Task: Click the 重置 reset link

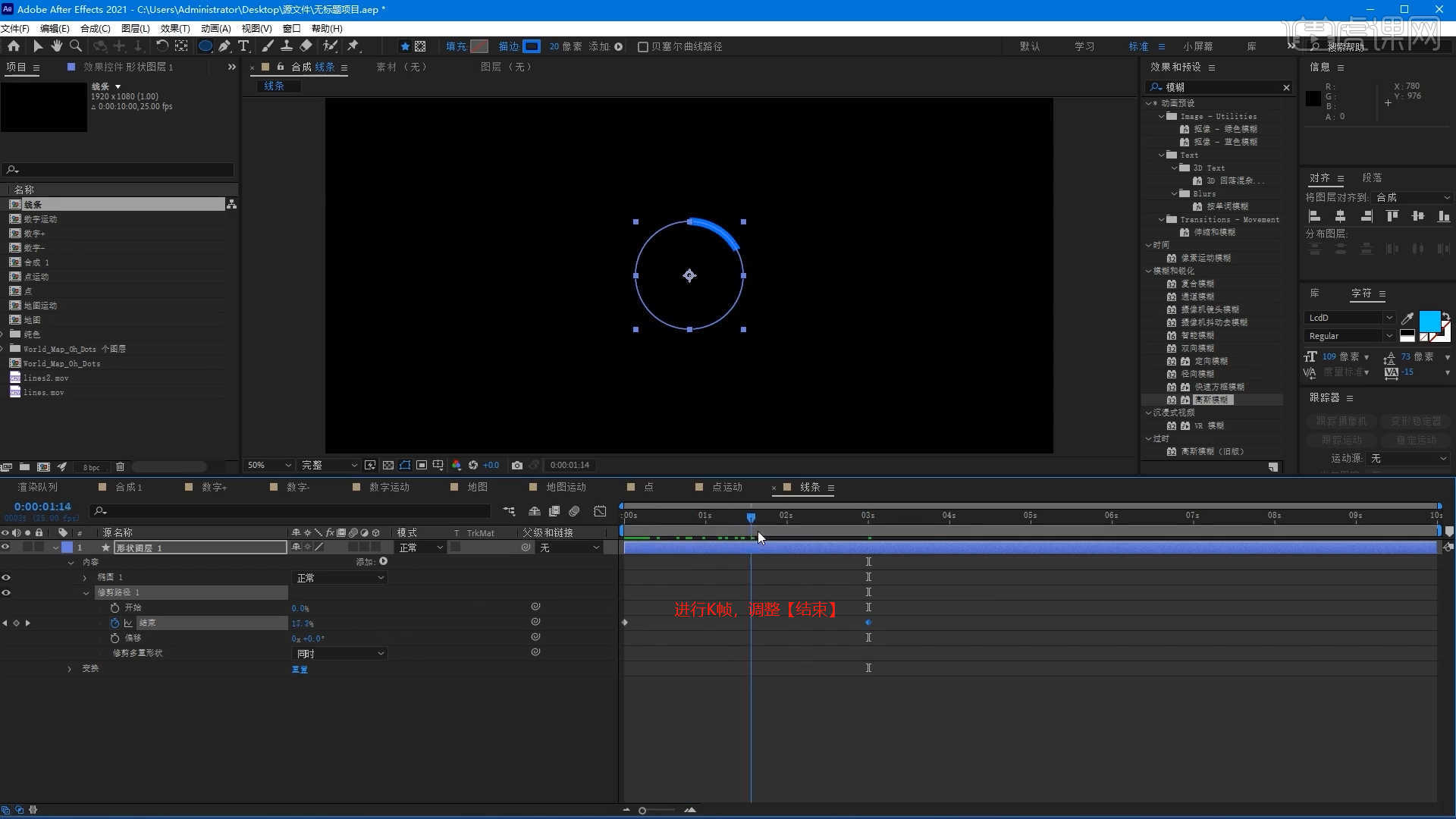Action: pos(300,670)
